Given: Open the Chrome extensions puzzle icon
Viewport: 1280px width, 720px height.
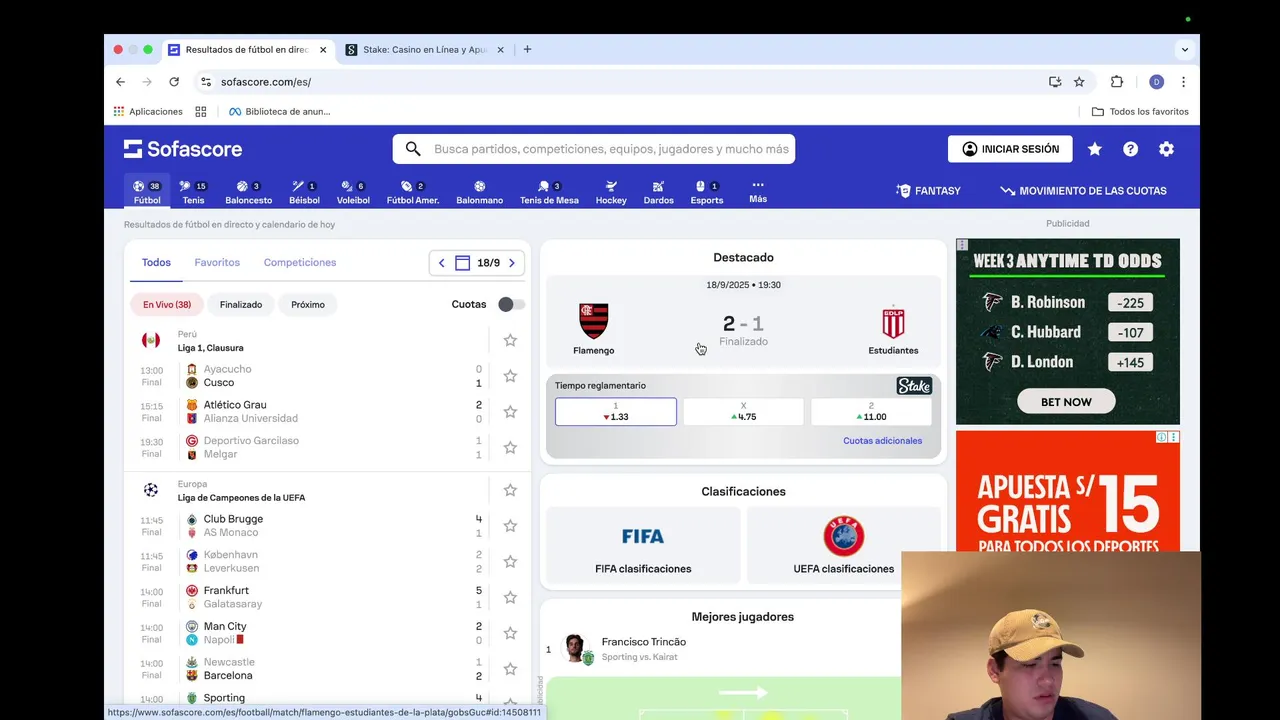Looking at the screenshot, I should pyautogui.click(x=1117, y=82).
